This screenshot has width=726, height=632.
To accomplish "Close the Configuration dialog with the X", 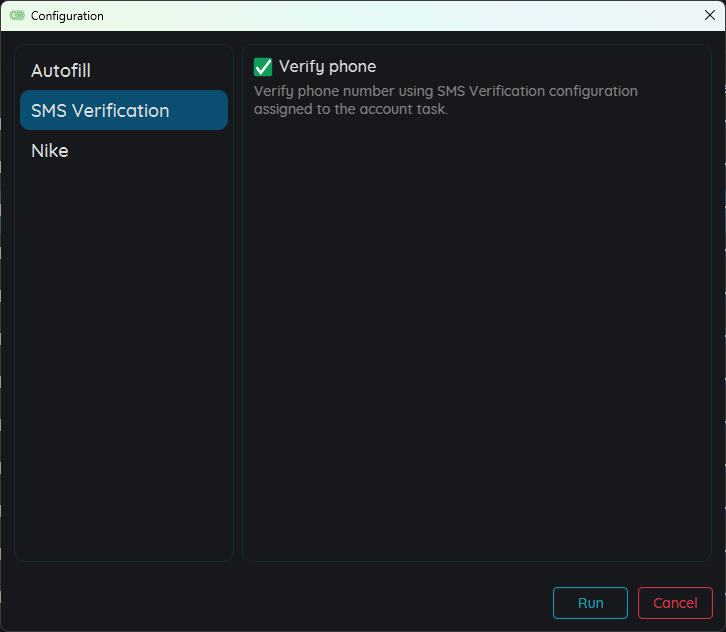I will click(x=709, y=15).
